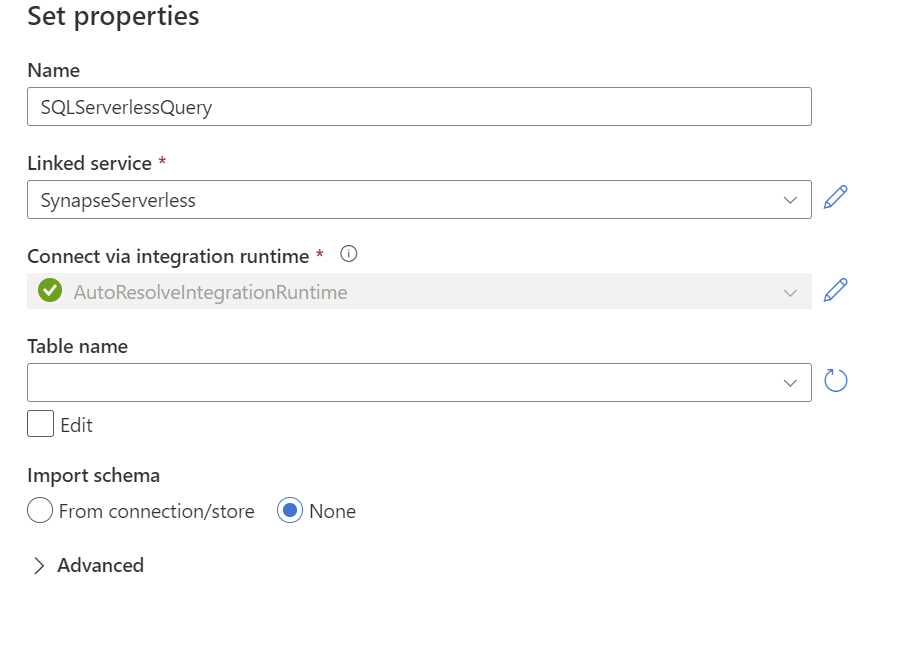Select None for Import schema
The width and height of the screenshot is (920, 652).
pos(290,511)
